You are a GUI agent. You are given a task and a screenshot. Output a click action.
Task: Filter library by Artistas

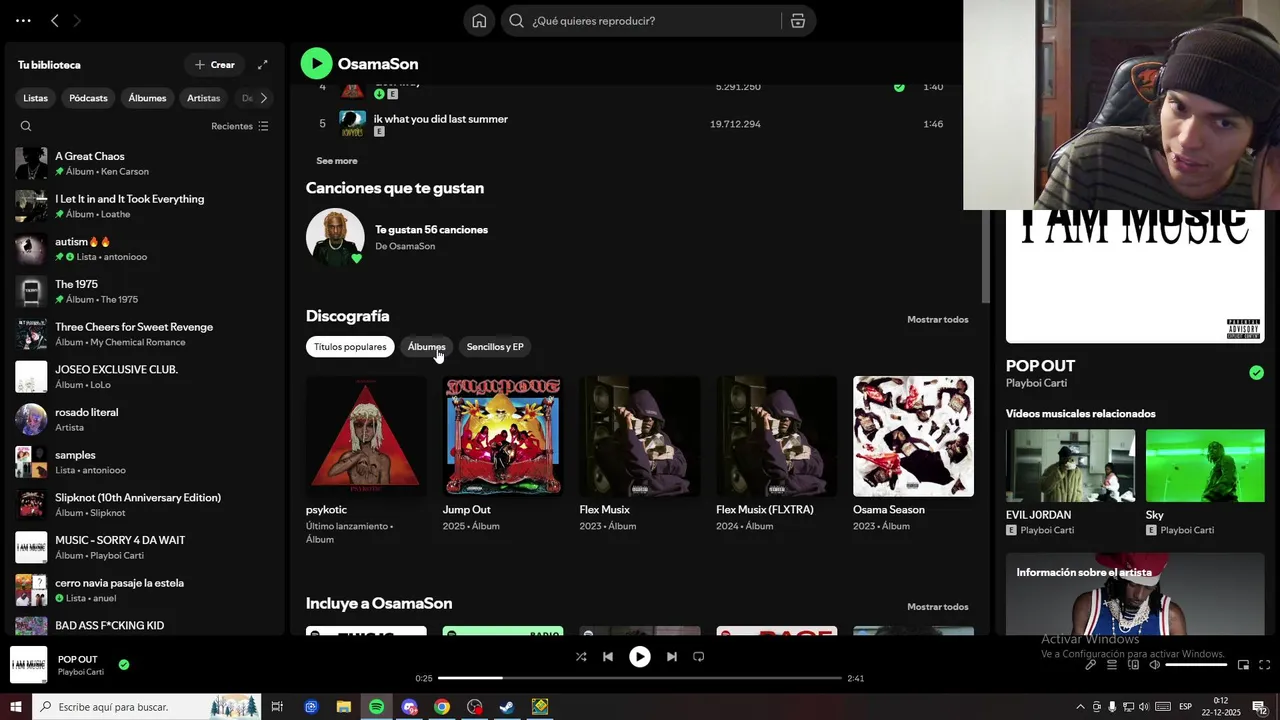click(203, 98)
